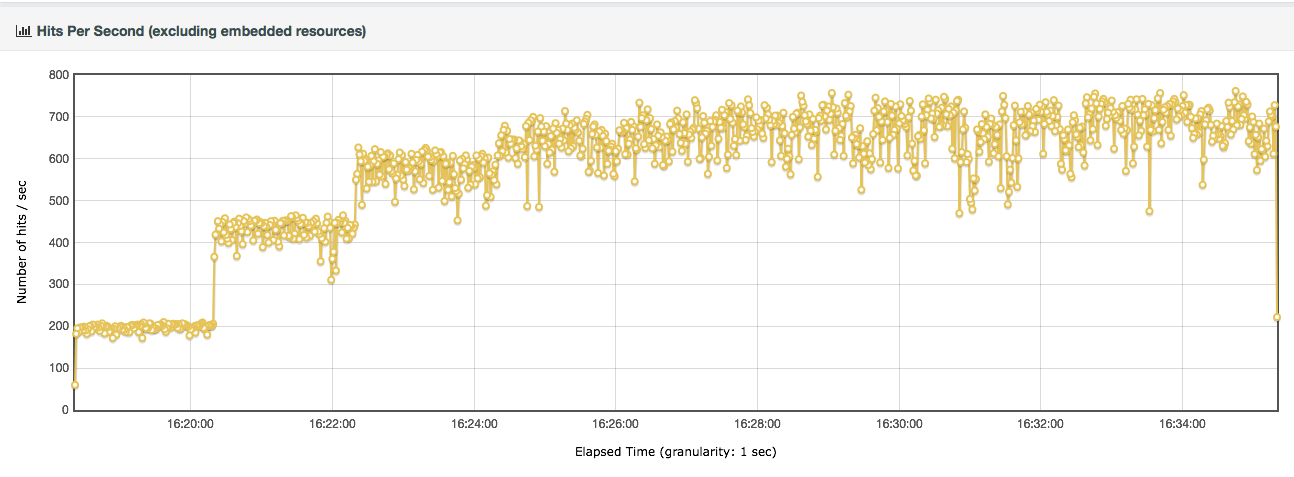Select the 16:22:00 time axis label

[x=333, y=424]
